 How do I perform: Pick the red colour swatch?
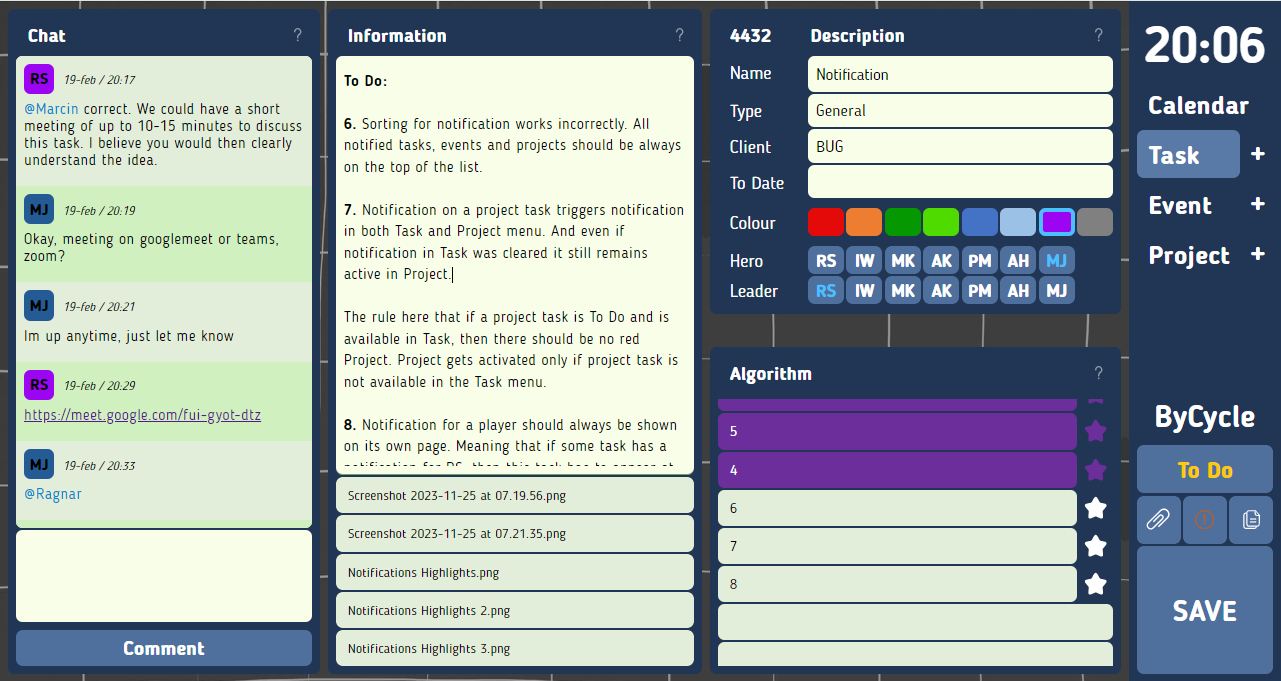826,222
